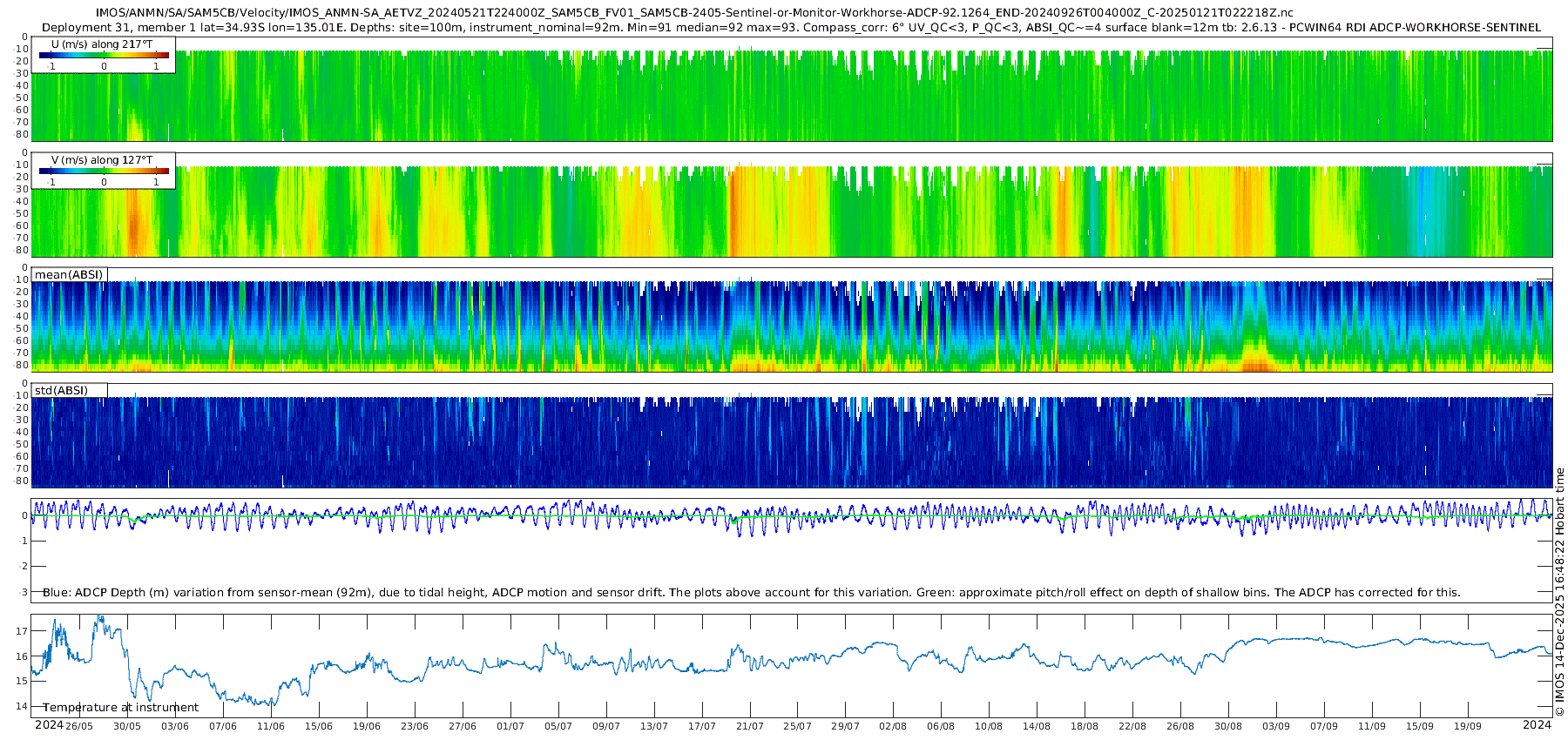1568x740 pixels.
Task: Click the ADCP Depth variation caption text
Action: [752, 592]
